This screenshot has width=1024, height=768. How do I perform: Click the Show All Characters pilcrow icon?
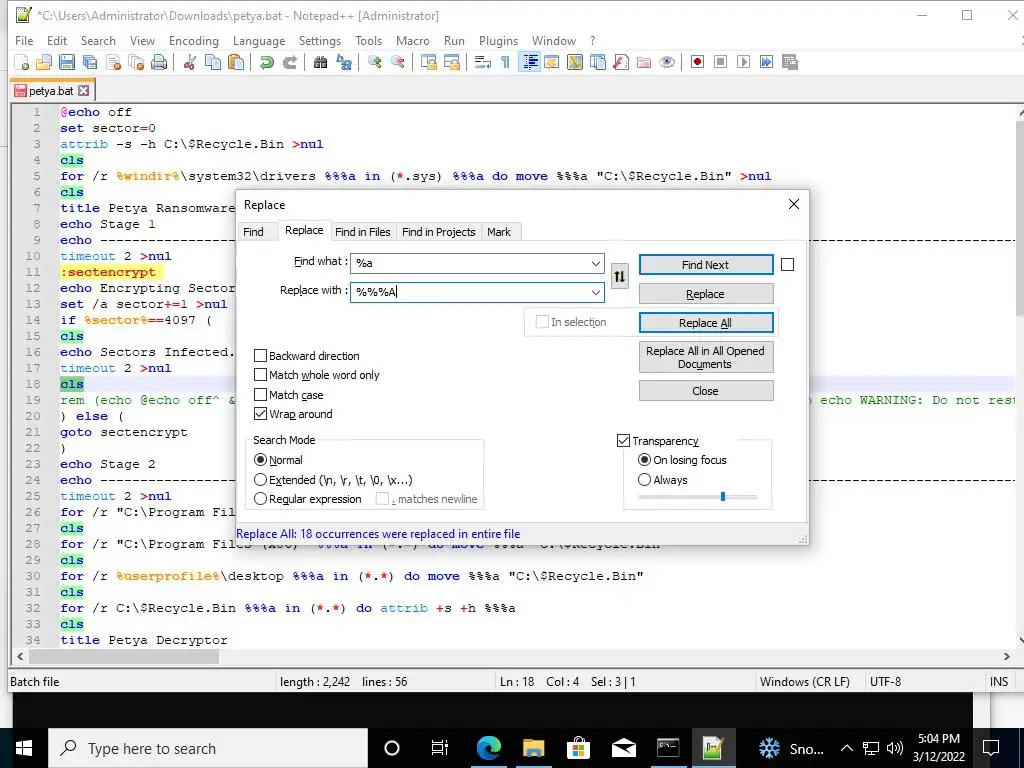(505, 63)
